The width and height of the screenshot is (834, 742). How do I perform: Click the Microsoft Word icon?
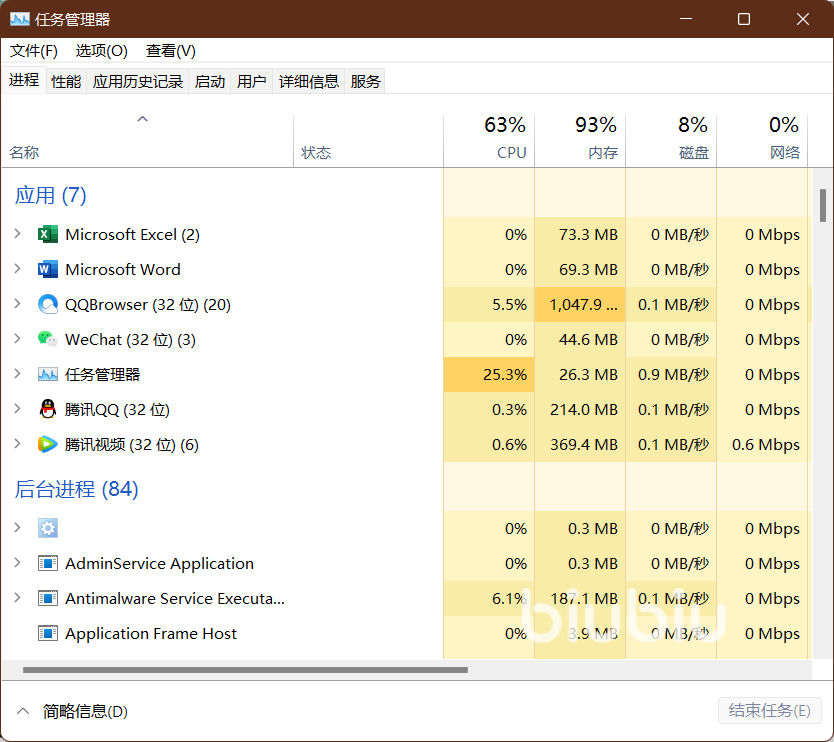coord(47,269)
